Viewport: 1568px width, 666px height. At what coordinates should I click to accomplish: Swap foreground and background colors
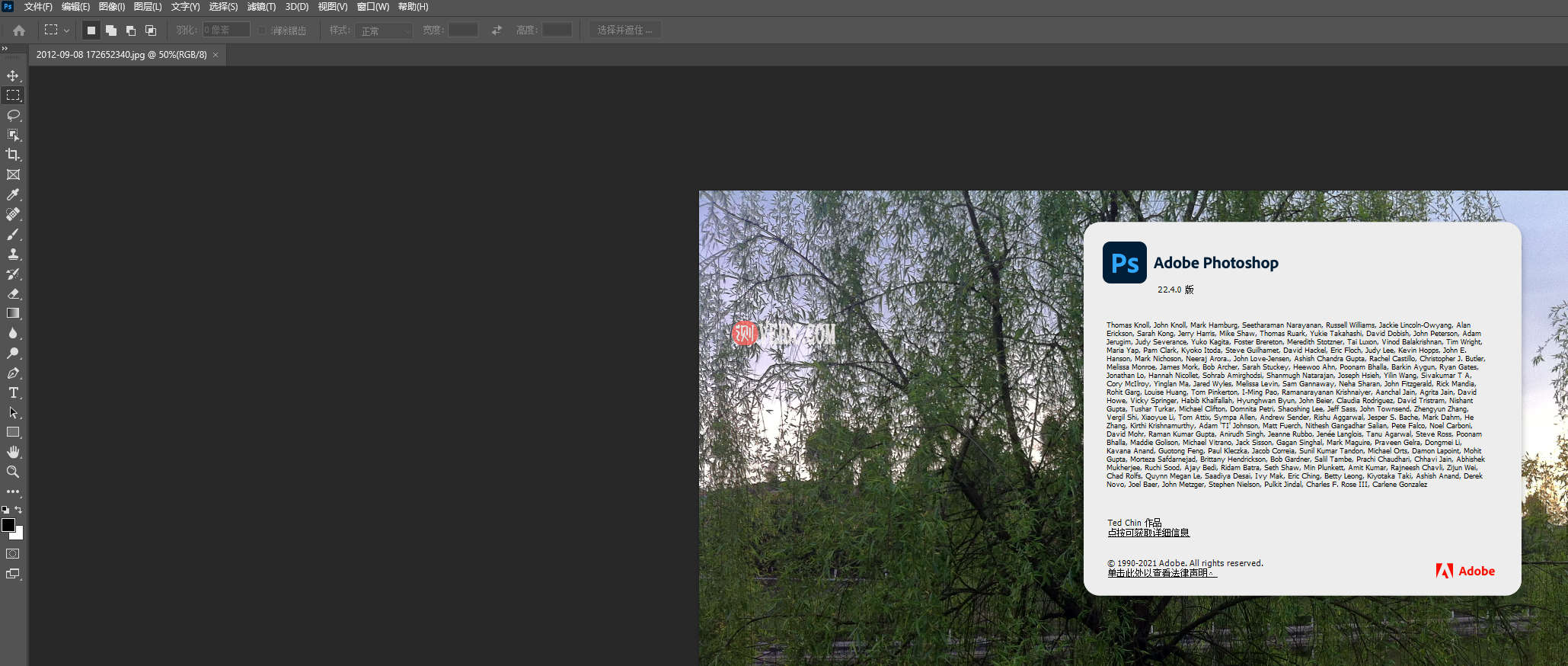[18, 510]
